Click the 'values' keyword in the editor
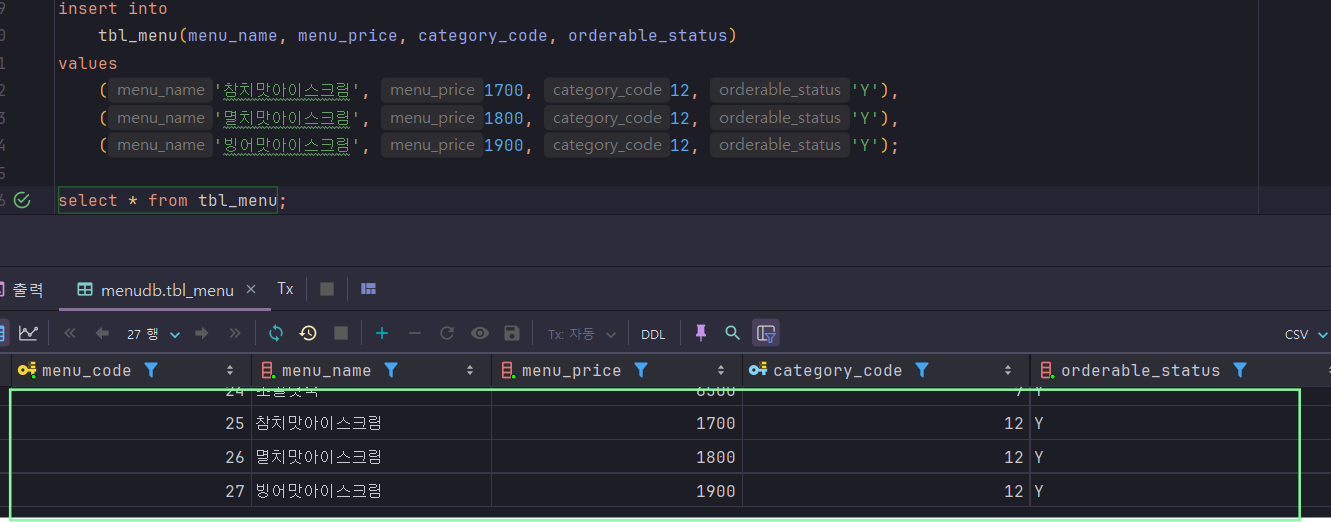 (x=88, y=63)
